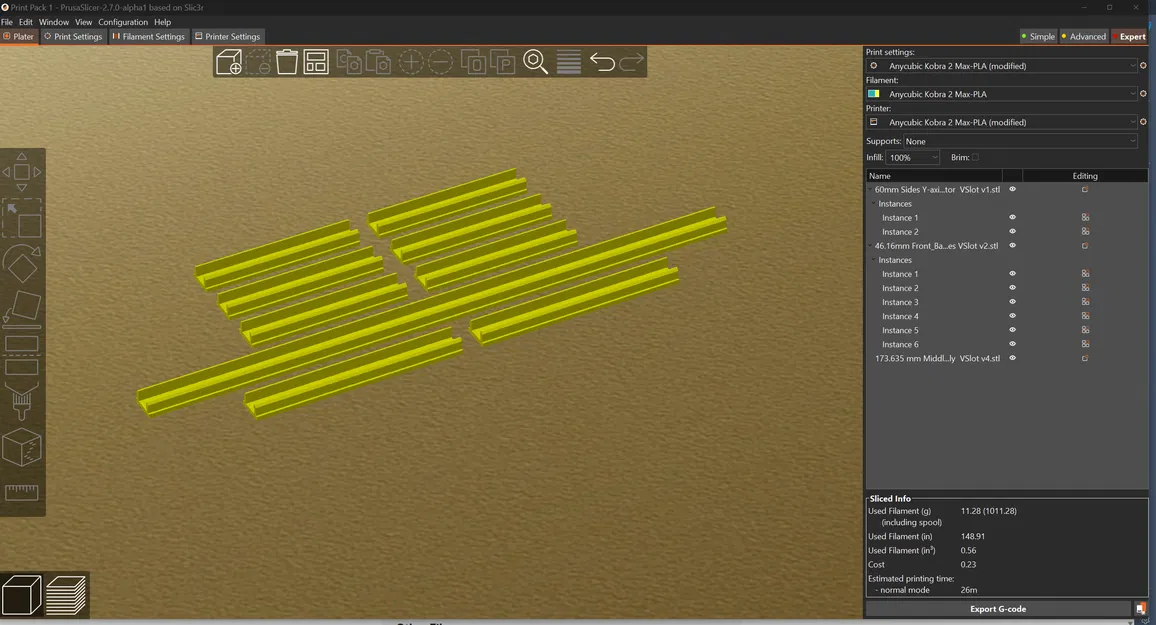Image resolution: width=1156 pixels, height=625 pixels.
Task: Open paint-on supports brush tool
Action: pyautogui.click(x=21, y=401)
